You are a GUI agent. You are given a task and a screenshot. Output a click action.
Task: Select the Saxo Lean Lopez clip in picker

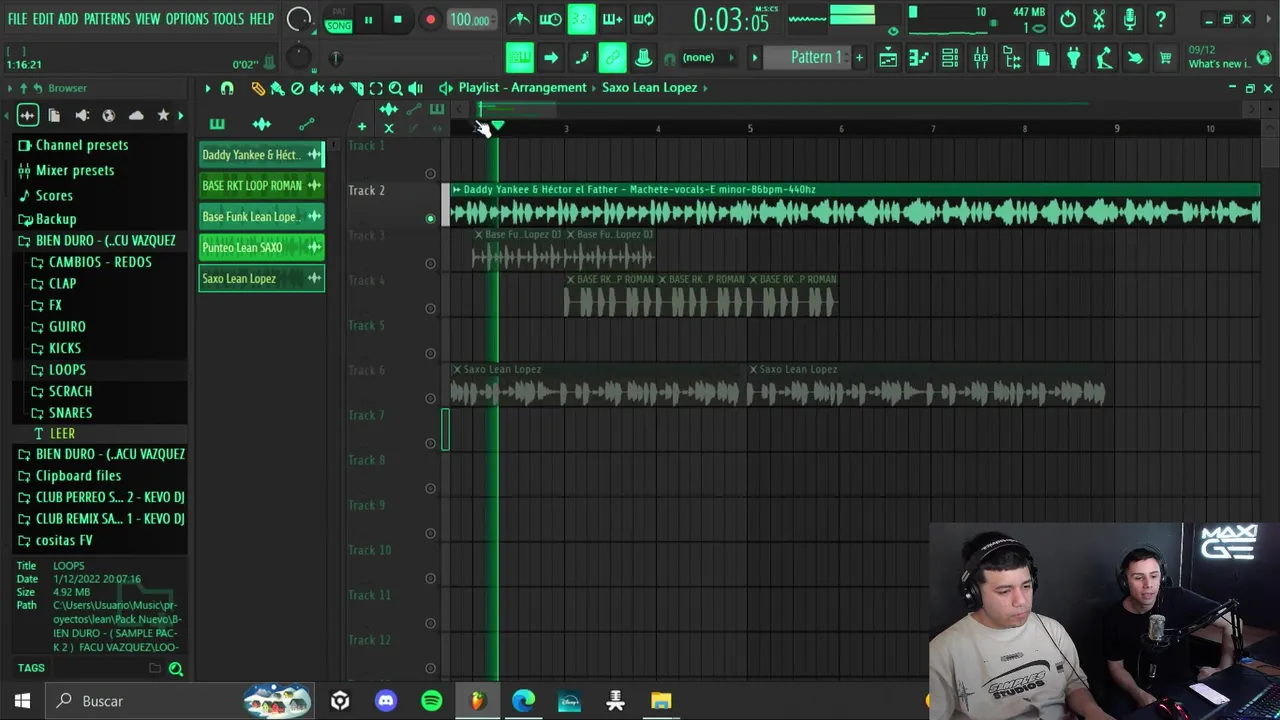(x=261, y=279)
